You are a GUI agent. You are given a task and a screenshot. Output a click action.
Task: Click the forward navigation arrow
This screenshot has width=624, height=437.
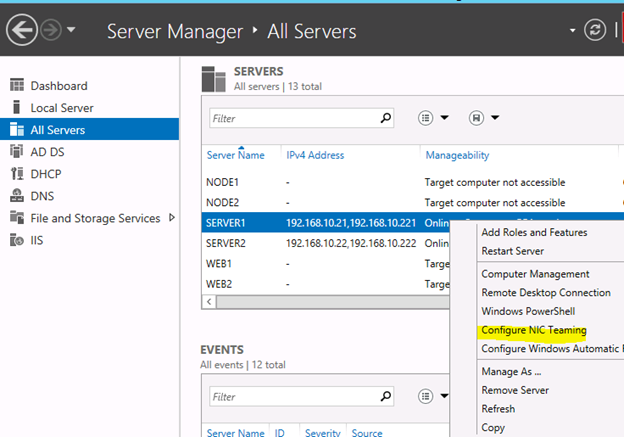click(x=51, y=30)
